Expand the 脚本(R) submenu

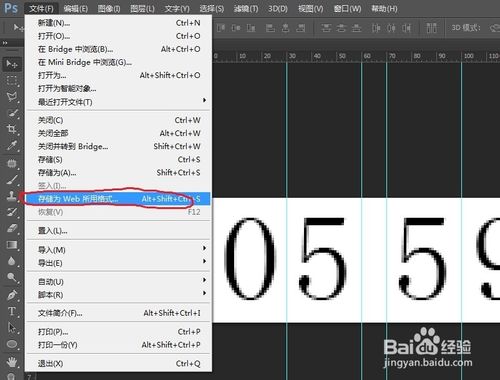118,295
